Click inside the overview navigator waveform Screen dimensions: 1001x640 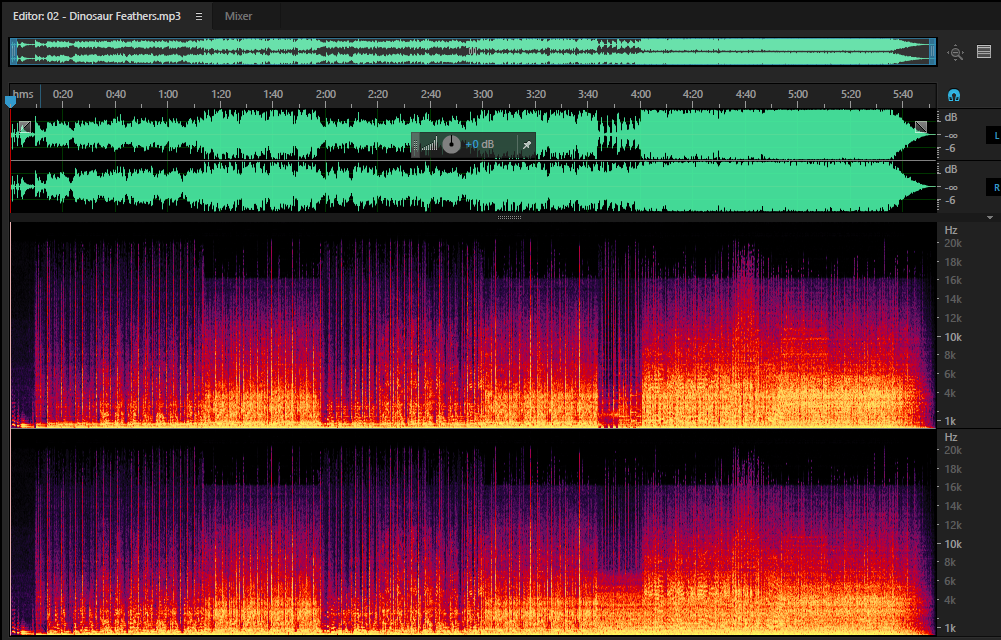pyautogui.click(x=472, y=52)
